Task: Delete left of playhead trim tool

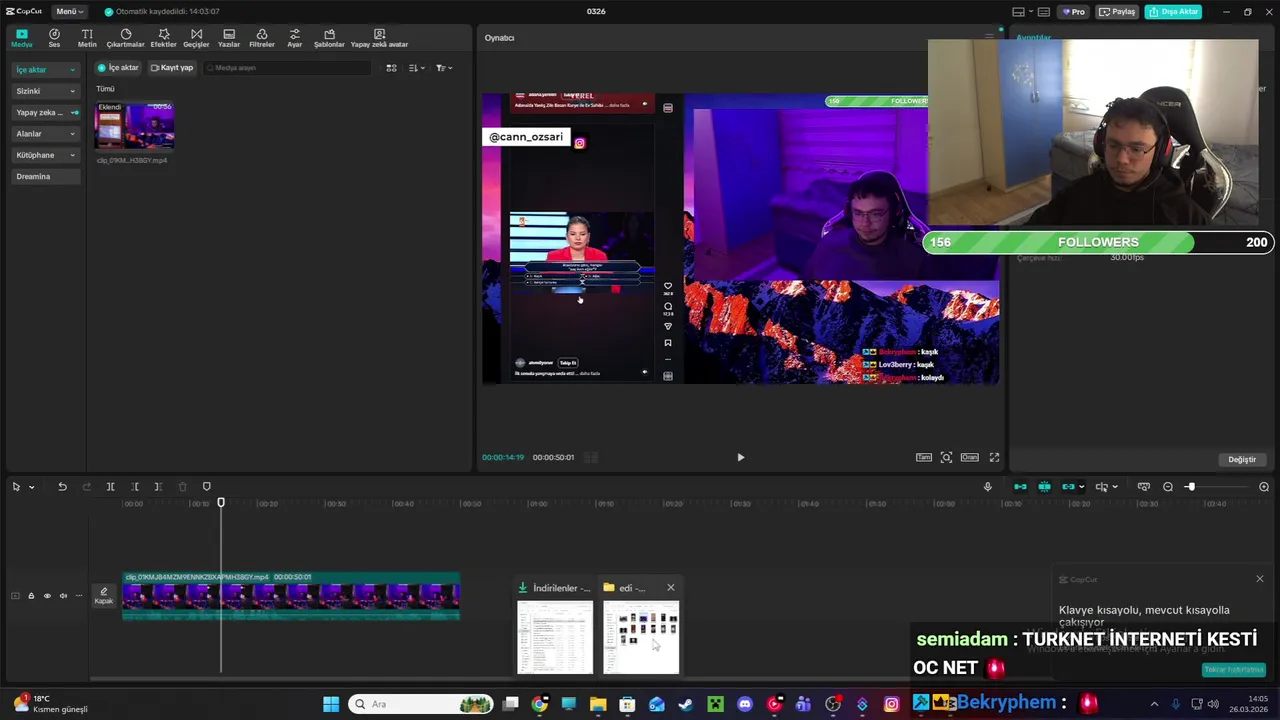Action: click(134, 487)
